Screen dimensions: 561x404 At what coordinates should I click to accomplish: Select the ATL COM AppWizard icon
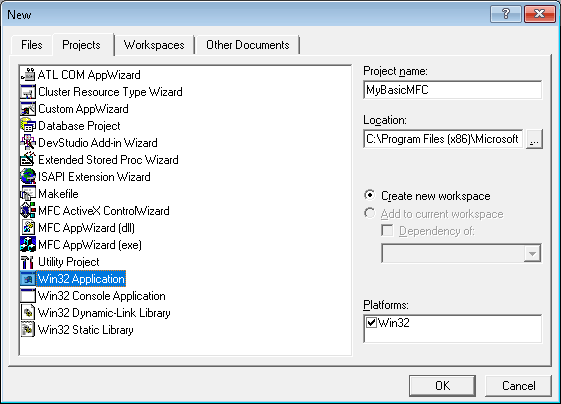point(28,75)
